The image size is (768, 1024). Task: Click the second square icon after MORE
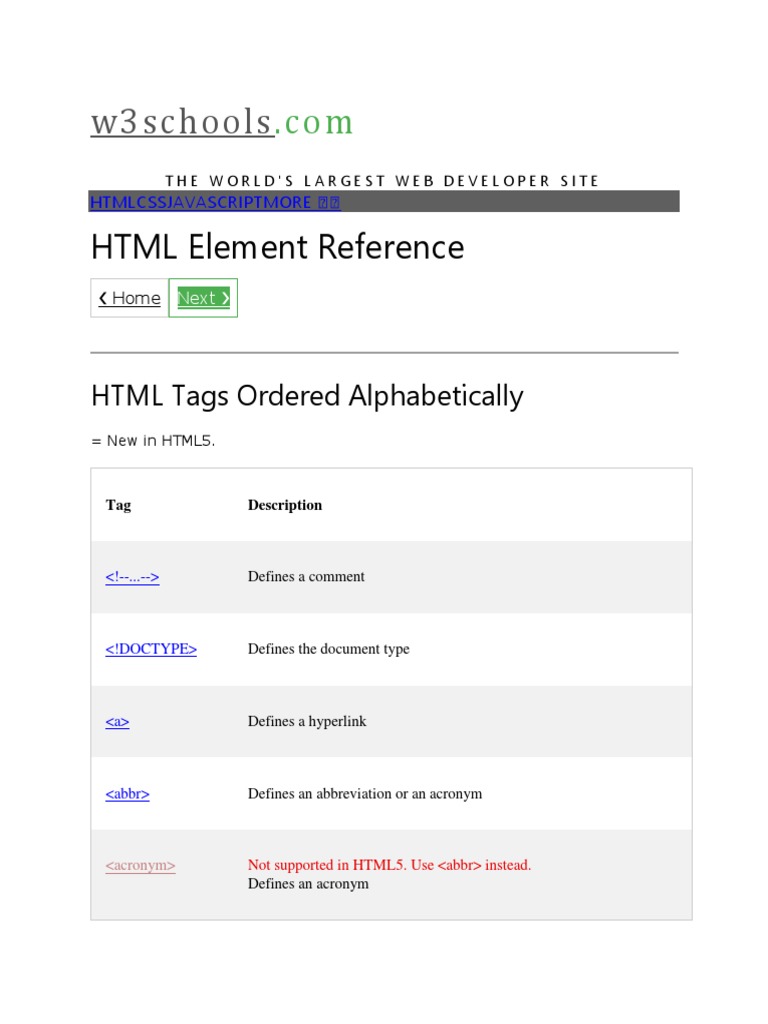tap(335, 203)
